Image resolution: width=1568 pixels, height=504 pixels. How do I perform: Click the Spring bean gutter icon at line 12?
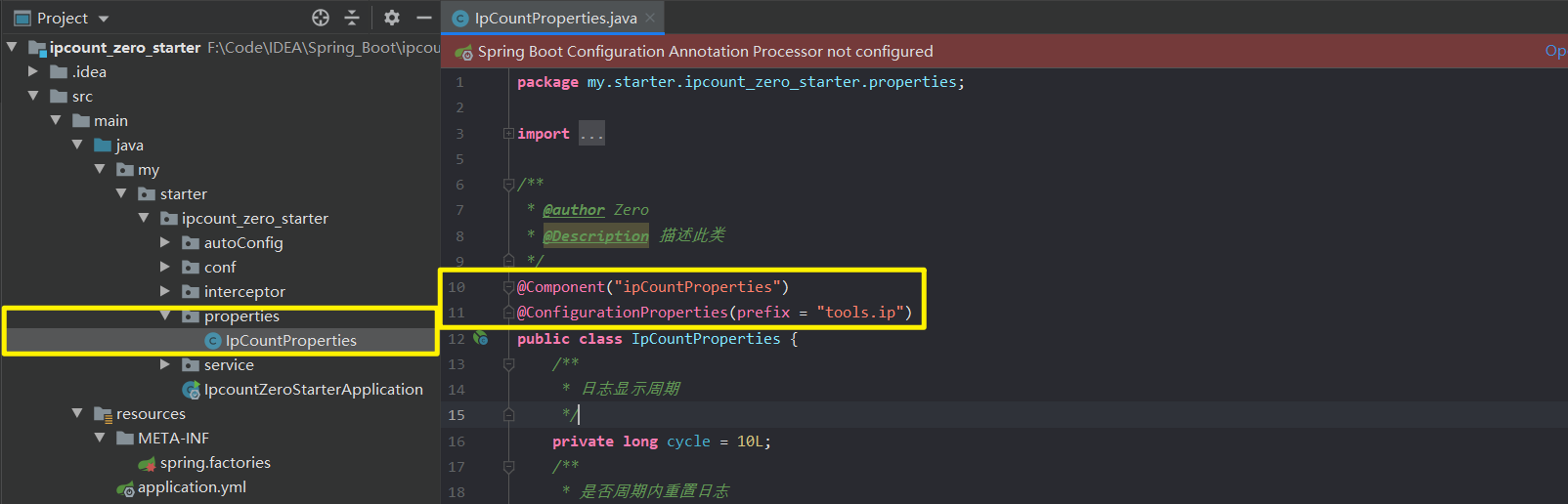(481, 338)
